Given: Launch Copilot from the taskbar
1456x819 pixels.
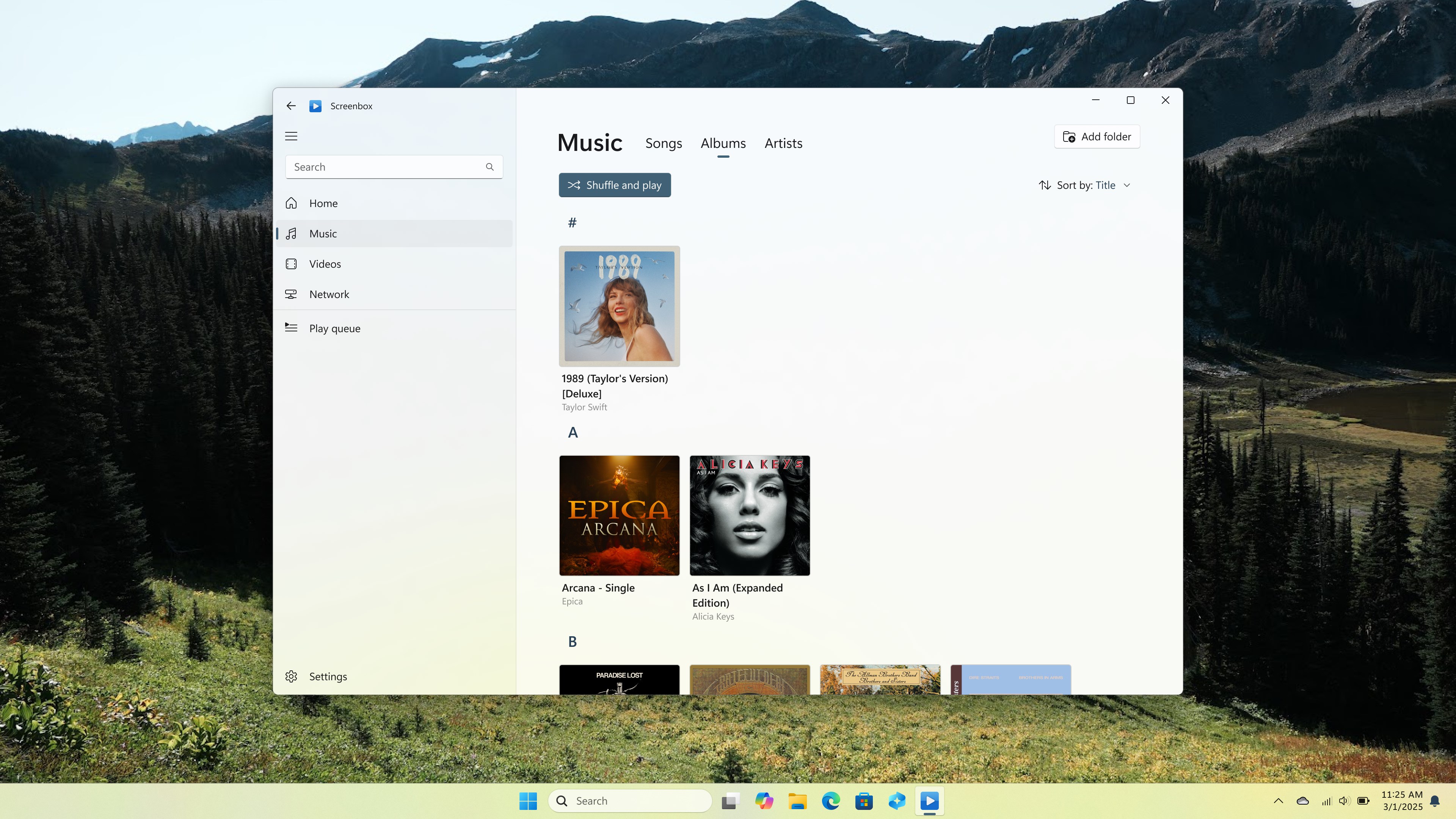Looking at the screenshot, I should [764, 801].
